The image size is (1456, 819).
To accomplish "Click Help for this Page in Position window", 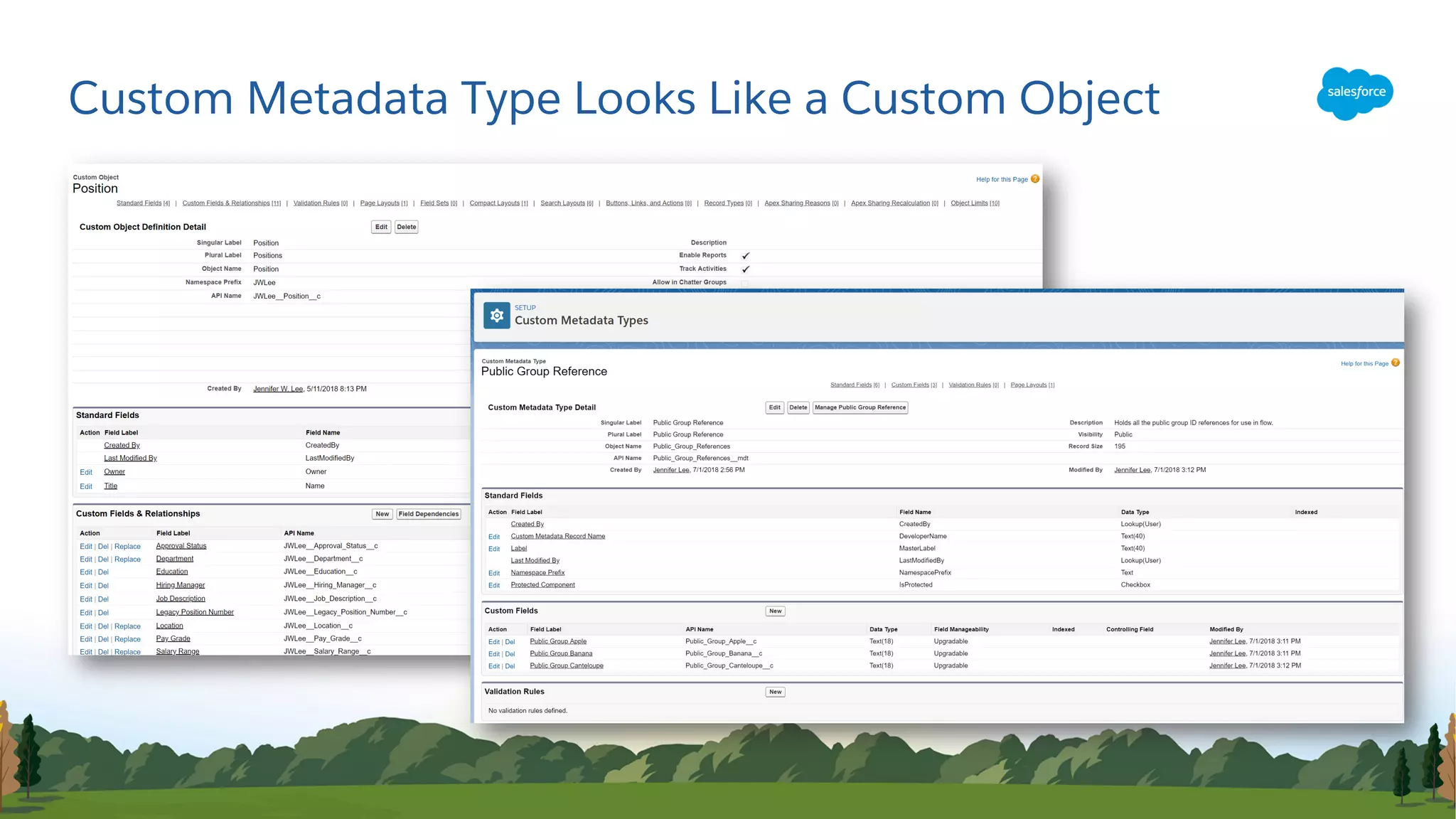I will tap(1002, 180).
